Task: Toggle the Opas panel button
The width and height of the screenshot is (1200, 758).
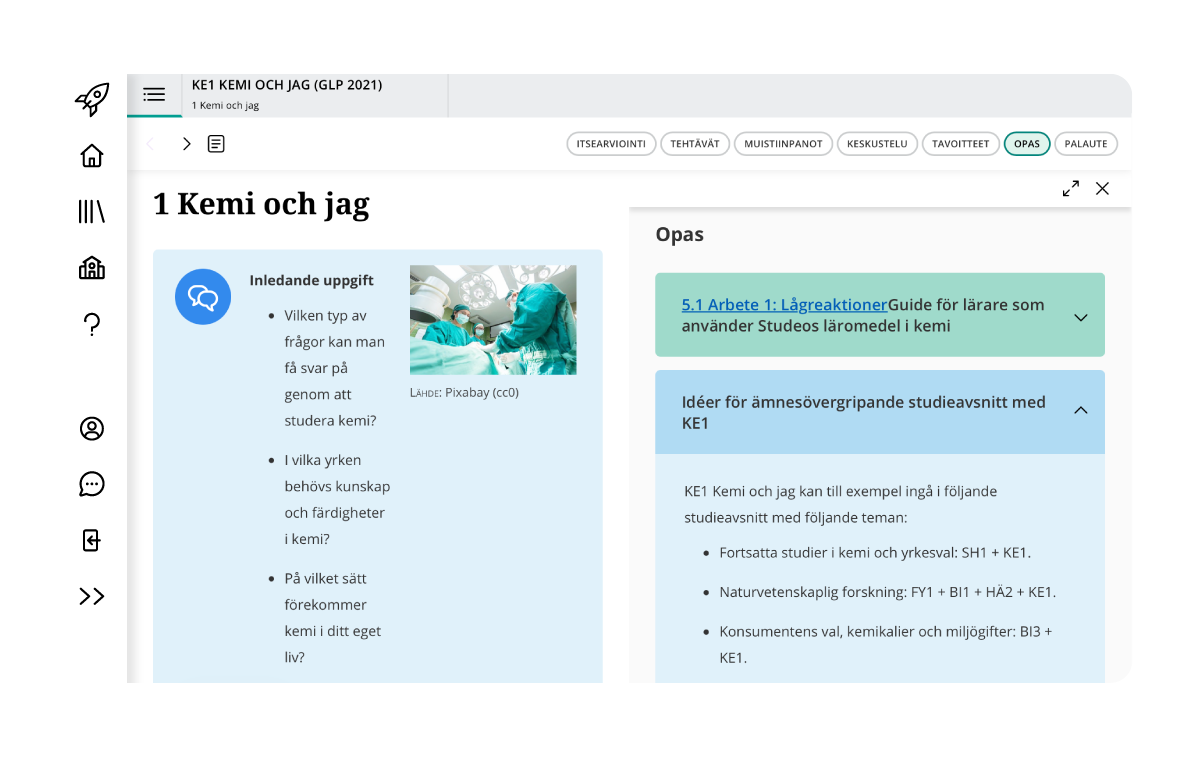Action: click(x=1027, y=144)
